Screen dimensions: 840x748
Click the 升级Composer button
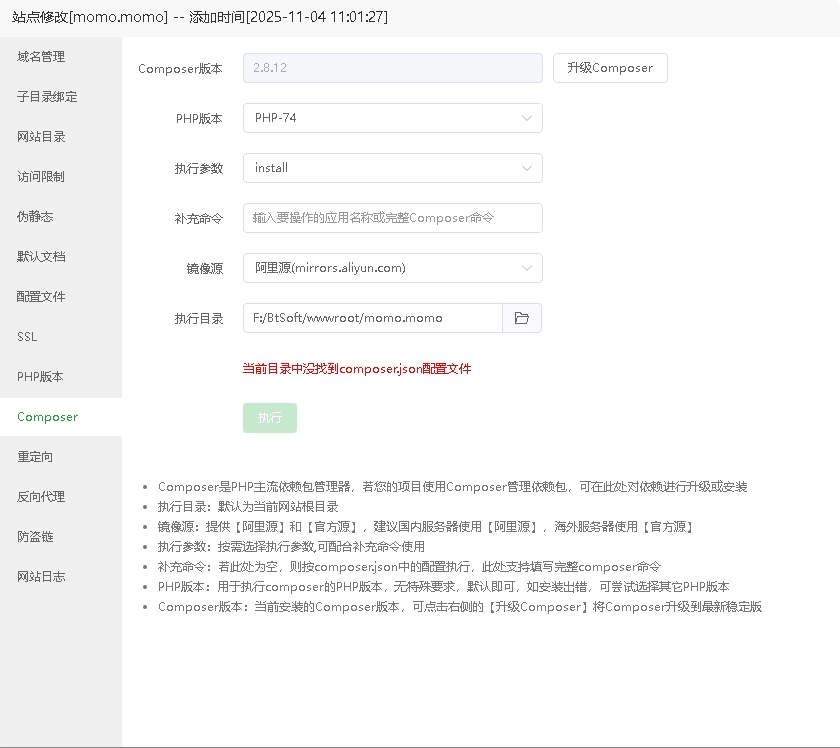click(610, 68)
